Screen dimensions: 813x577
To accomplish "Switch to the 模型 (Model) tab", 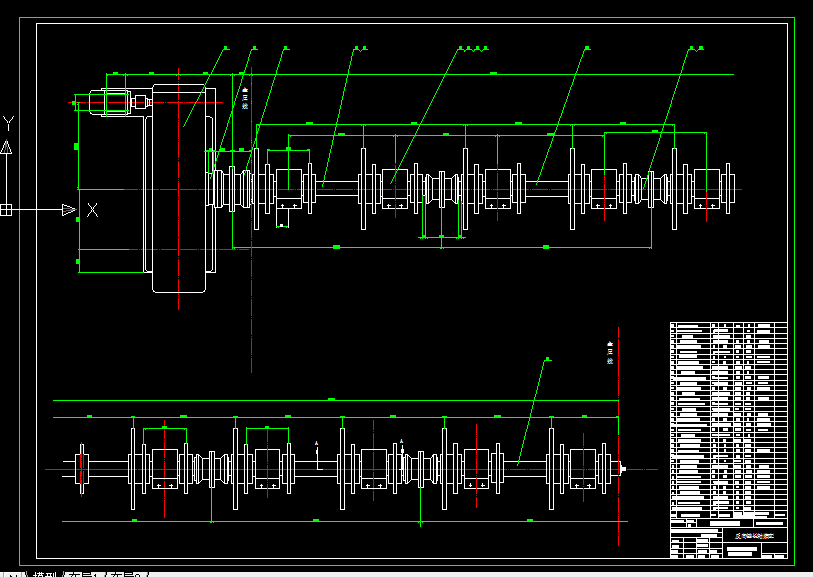I will [45, 574].
